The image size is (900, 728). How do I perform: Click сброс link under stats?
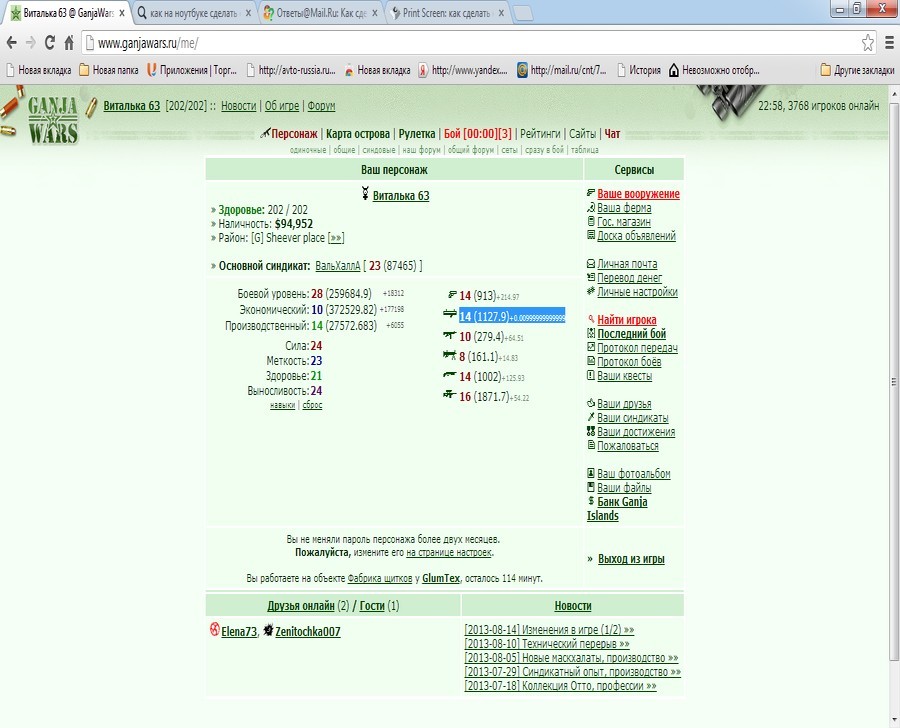tap(312, 405)
